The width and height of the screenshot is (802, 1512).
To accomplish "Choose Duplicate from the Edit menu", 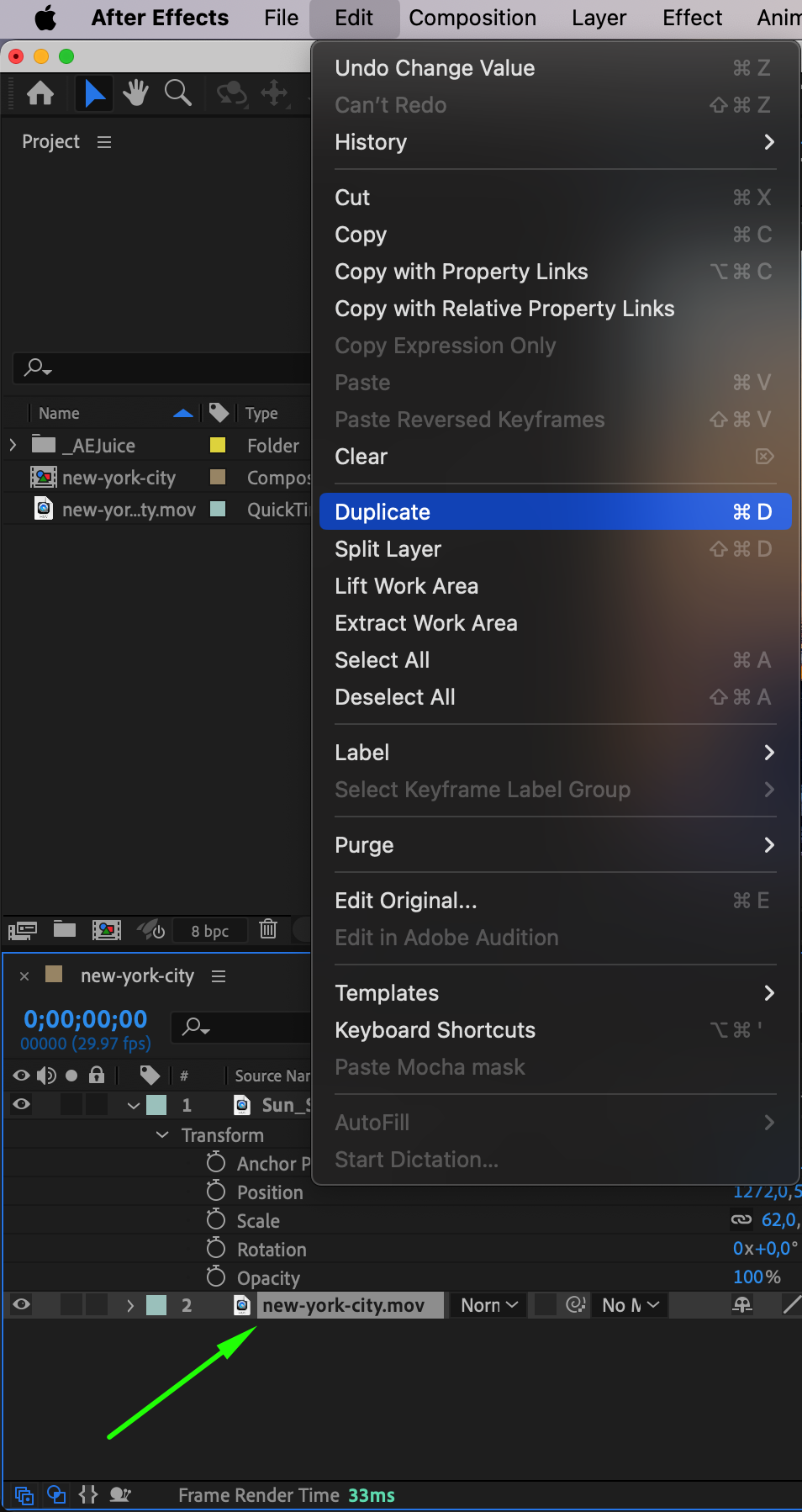I will click(x=555, y=511).
